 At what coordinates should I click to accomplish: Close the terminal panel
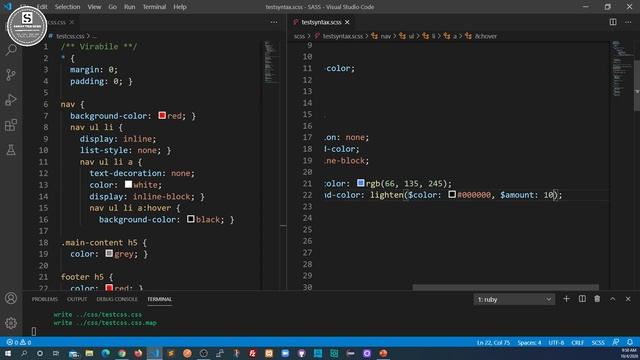point(628,299)
